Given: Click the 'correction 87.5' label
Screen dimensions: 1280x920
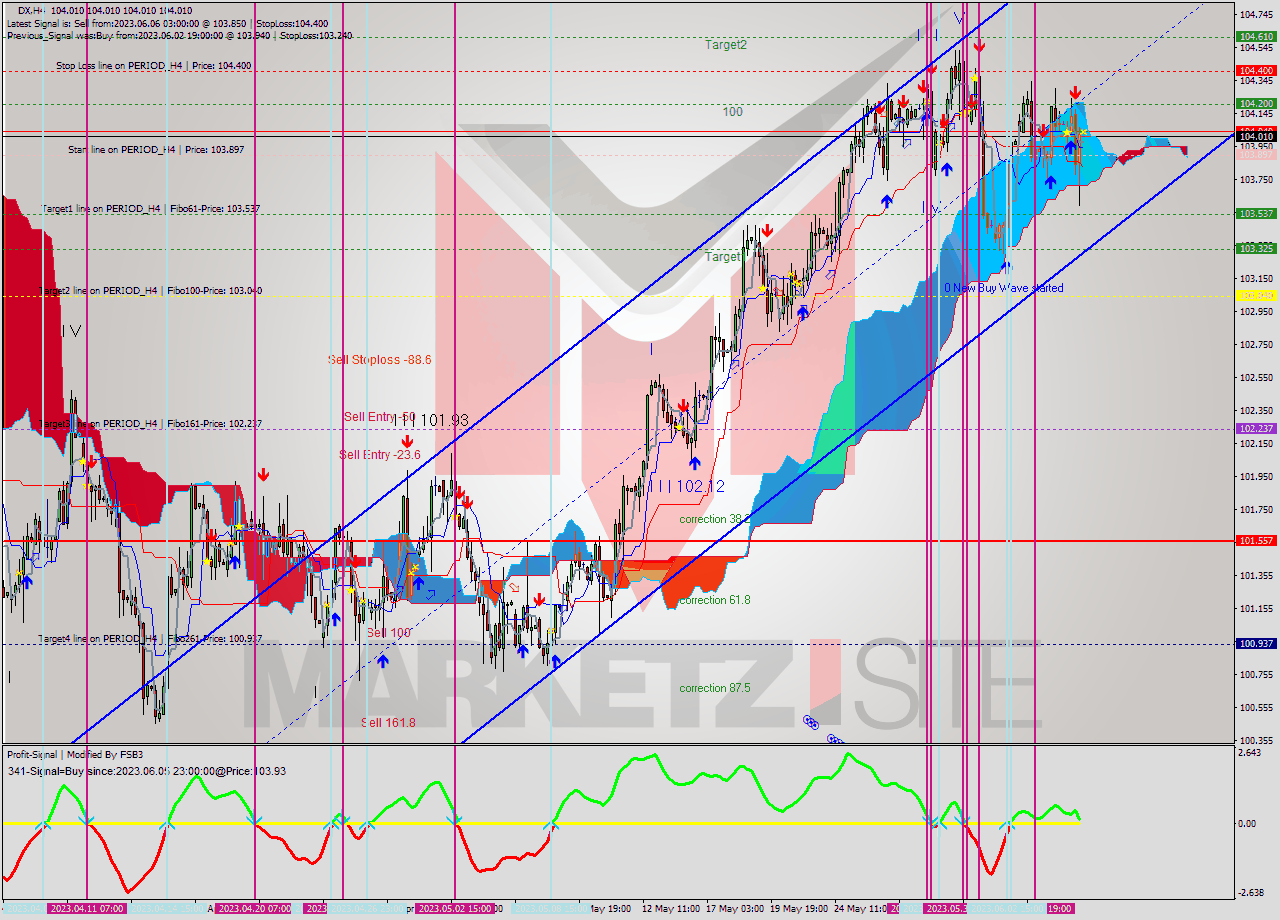Looking at the screenshot, I should coord(715,688).
